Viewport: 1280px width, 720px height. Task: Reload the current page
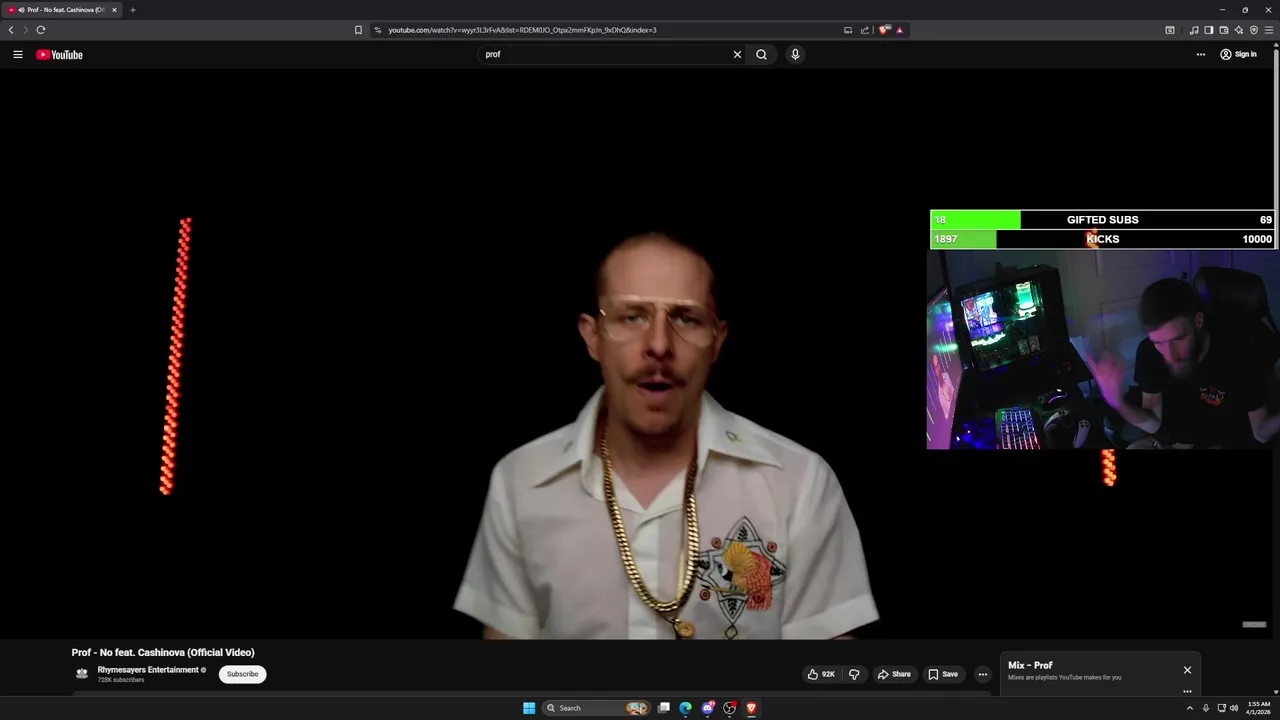[x=41, y=30]
